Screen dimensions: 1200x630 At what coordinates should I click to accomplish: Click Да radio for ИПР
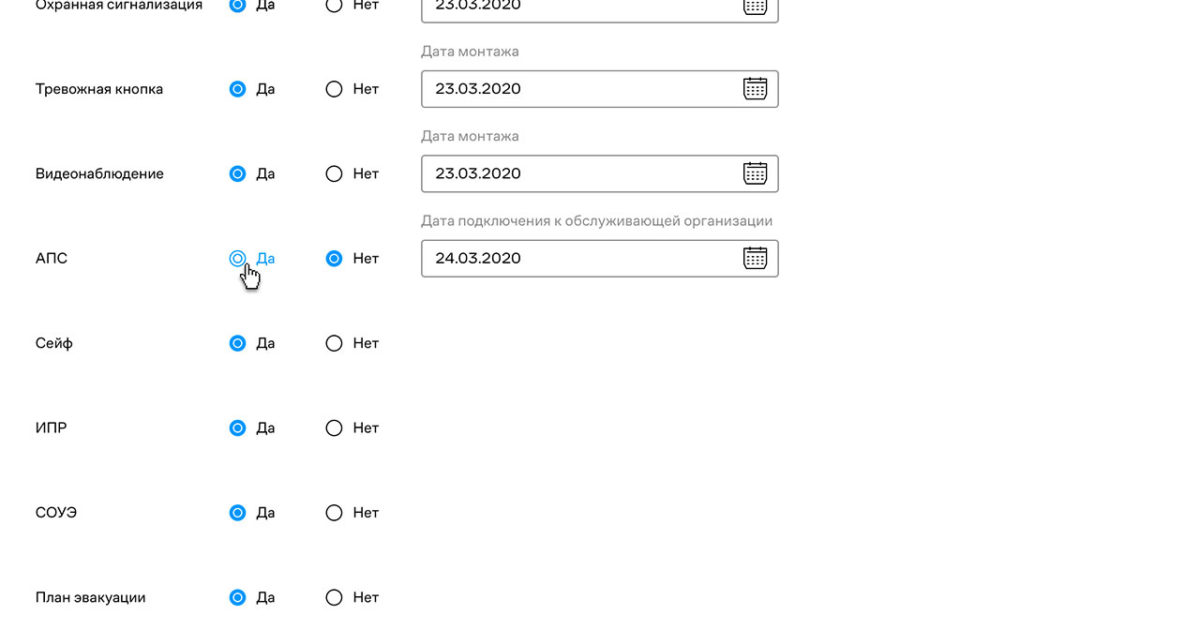pyautogui.click(x=237, y=428)
